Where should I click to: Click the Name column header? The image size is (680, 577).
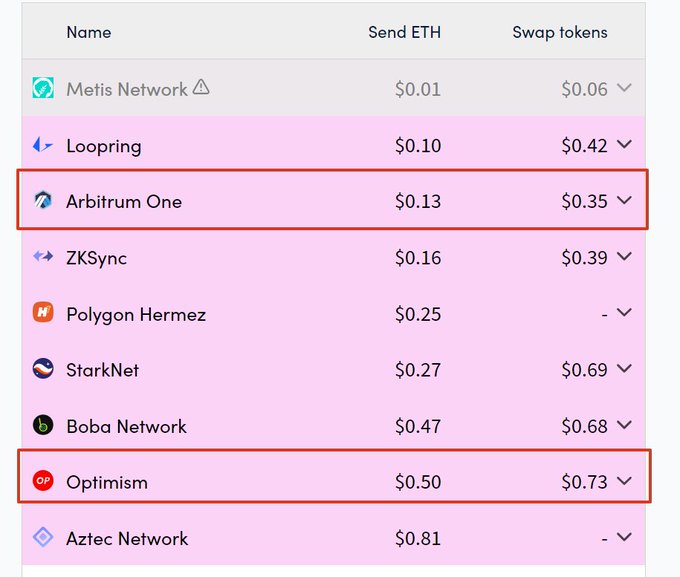(x=89, y=32)
